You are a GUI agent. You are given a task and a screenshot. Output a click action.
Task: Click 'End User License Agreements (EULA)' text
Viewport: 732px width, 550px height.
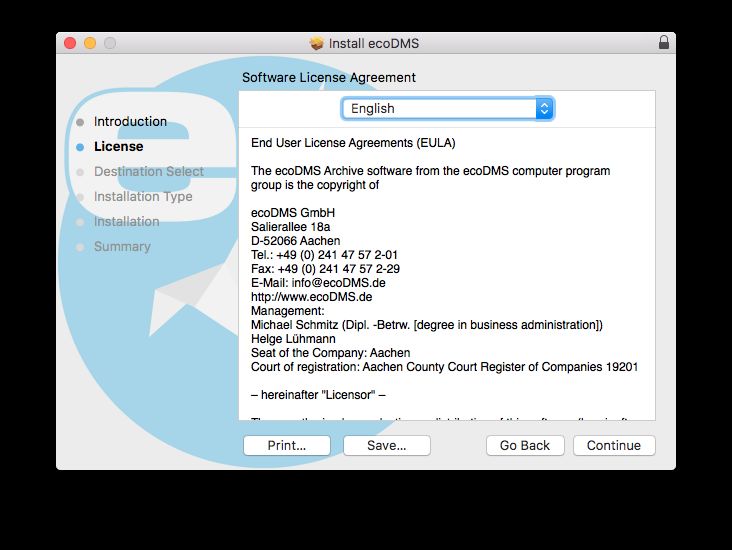pos(353,143)
